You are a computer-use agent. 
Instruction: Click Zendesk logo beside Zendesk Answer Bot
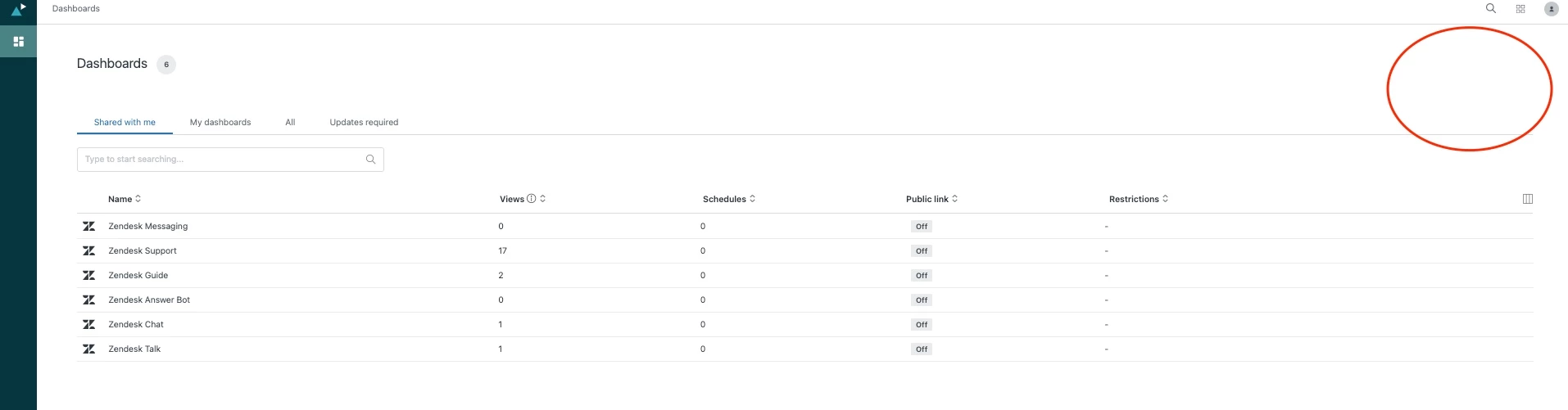click(88, 300)
